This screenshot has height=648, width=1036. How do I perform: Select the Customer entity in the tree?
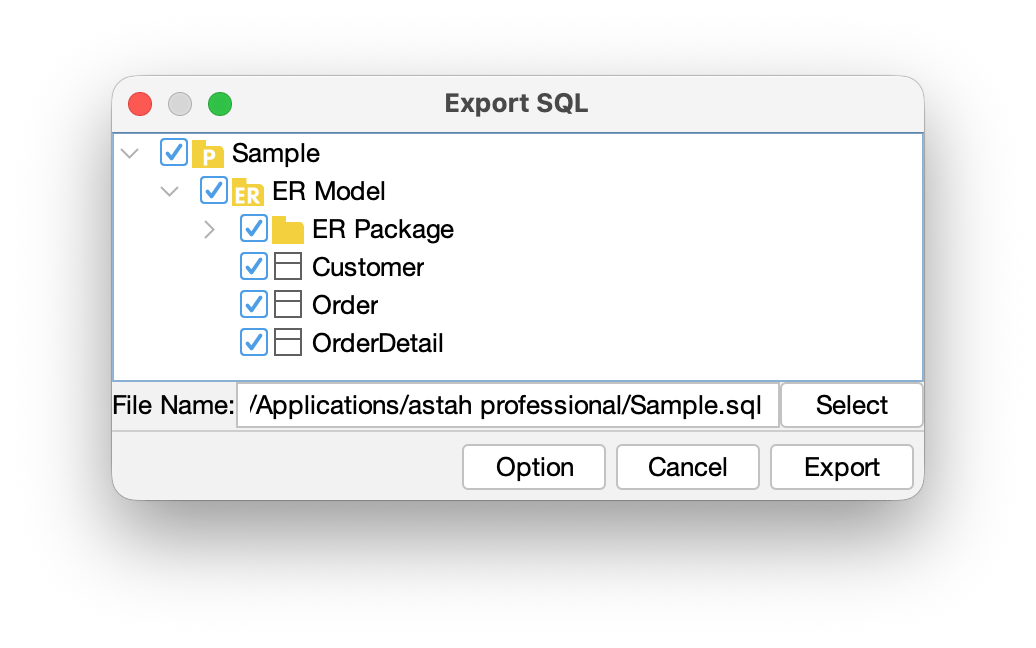pyautogui.click(x=368, y=267)
